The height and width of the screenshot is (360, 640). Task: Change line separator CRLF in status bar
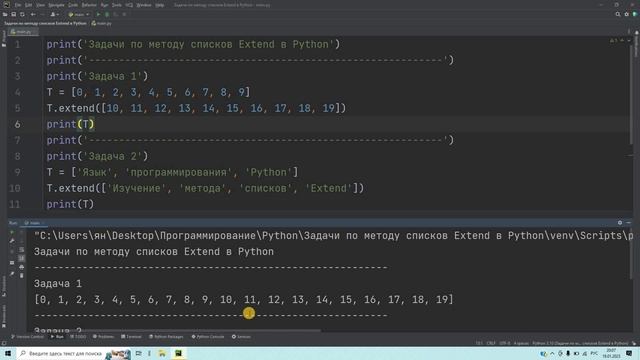coord(491,343)
